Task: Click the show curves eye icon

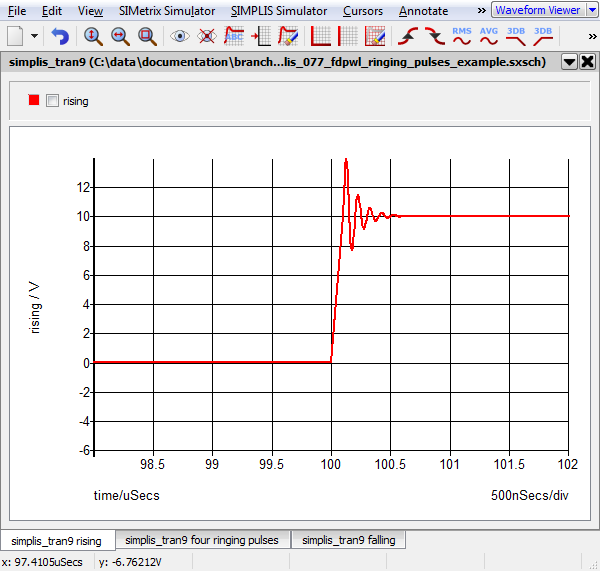Action: pos(180,36)
